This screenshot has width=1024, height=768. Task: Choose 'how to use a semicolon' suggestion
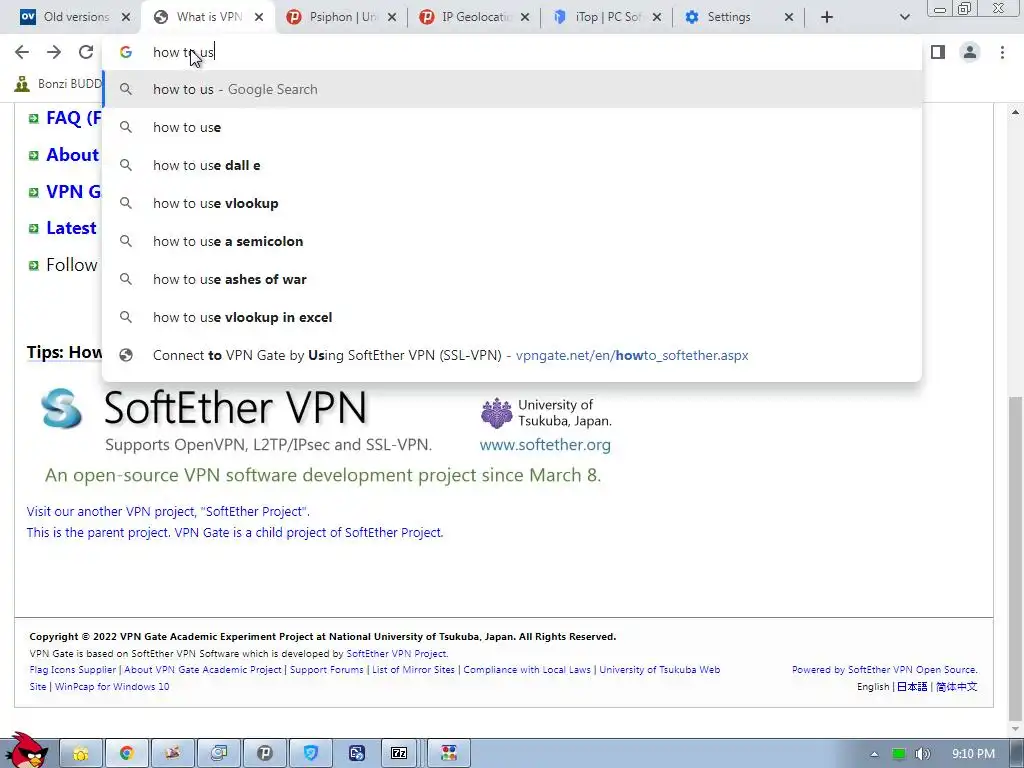[x=512, y=241]
